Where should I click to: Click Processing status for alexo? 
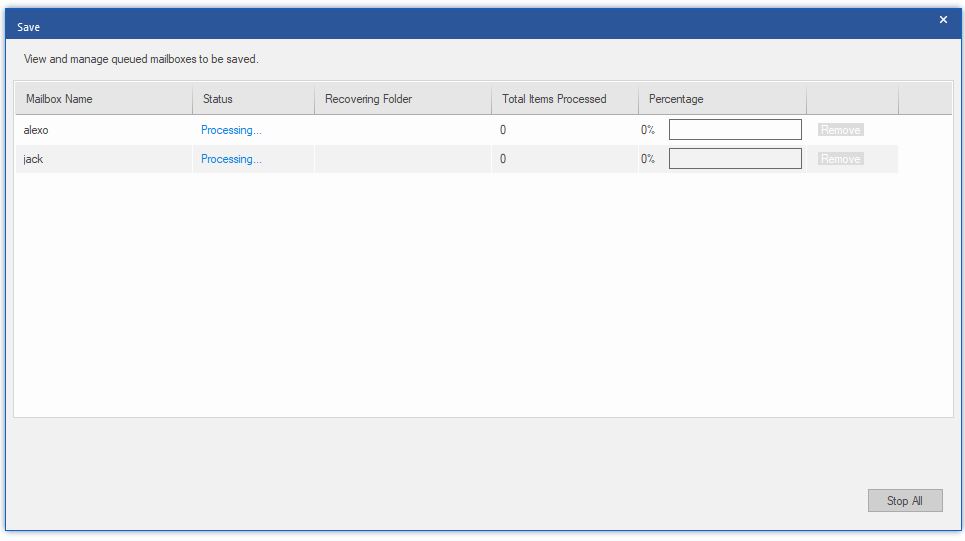231,130
